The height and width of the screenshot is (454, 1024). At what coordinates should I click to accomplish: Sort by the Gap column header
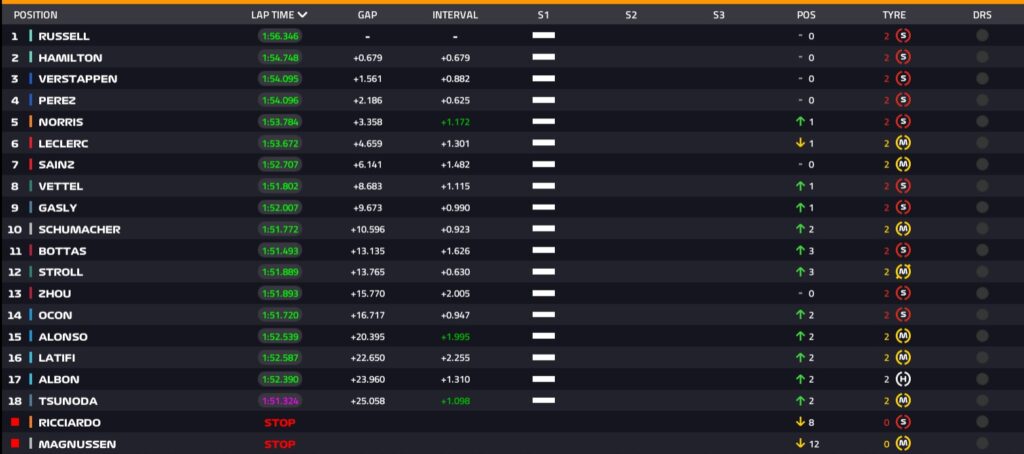tap(366, 15)
